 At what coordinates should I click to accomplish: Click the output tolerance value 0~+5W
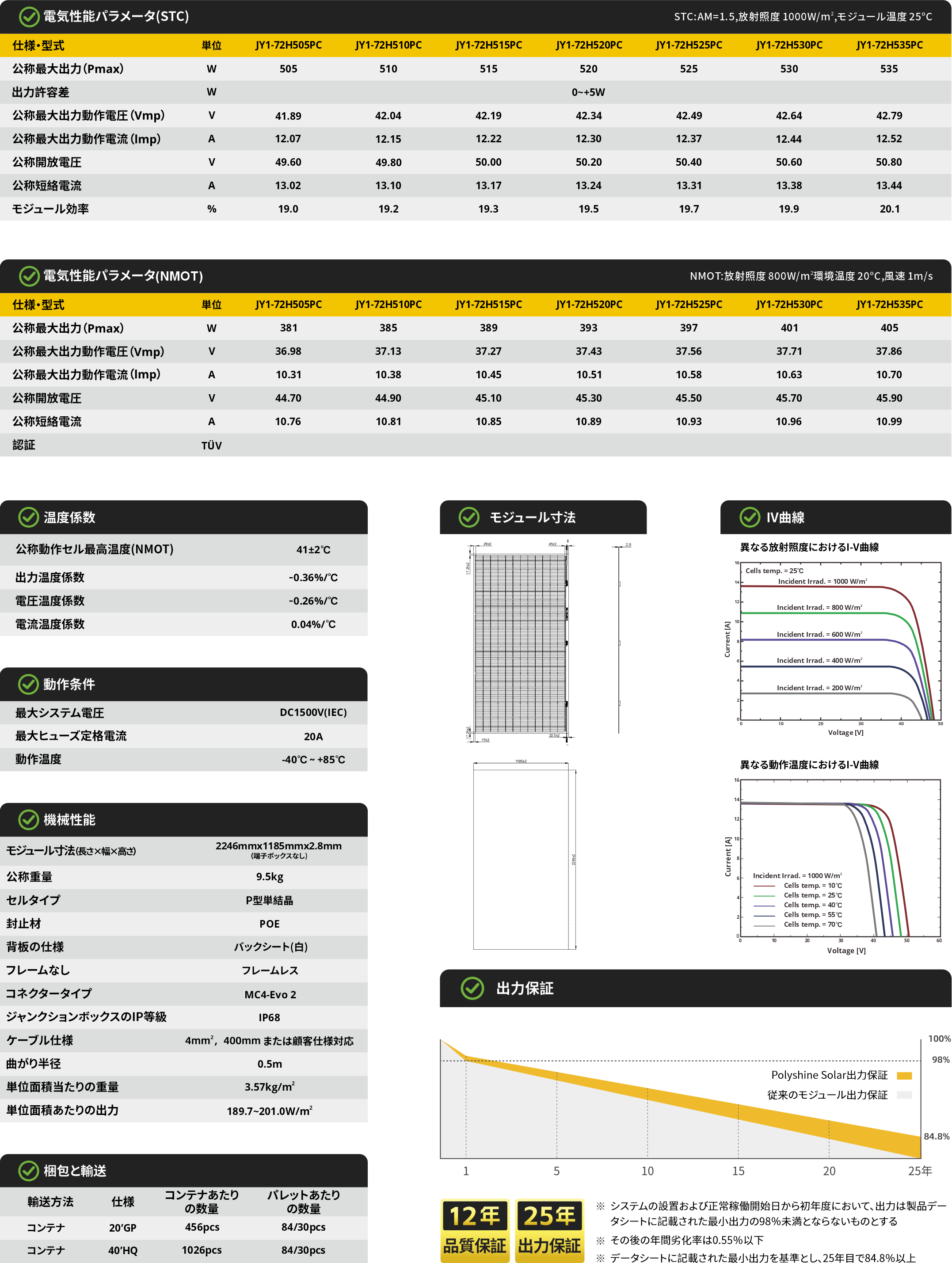(588, 92)
